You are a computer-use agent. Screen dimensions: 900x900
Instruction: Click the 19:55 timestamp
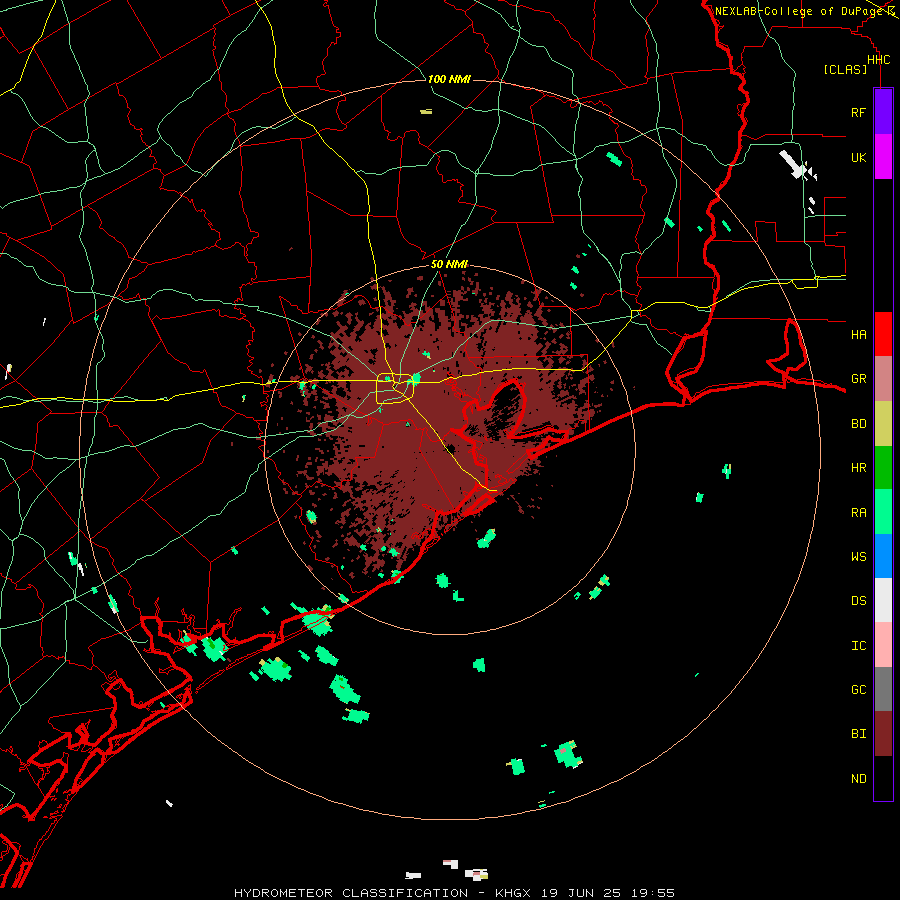tap(652, 893)
